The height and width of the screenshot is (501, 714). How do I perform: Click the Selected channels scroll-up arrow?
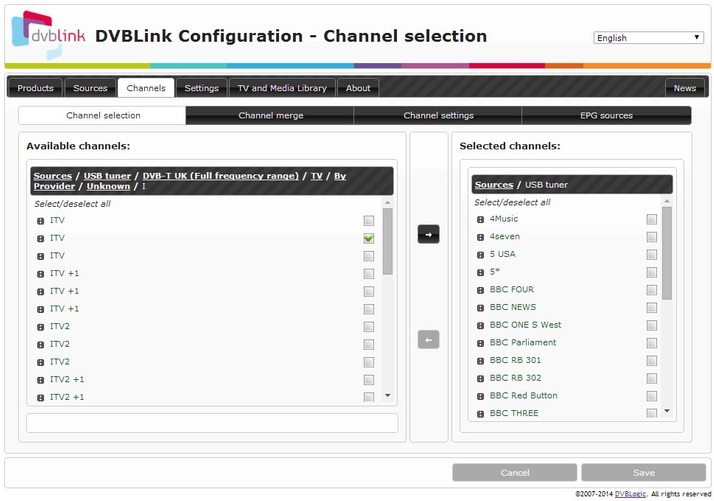pos(667,201)
